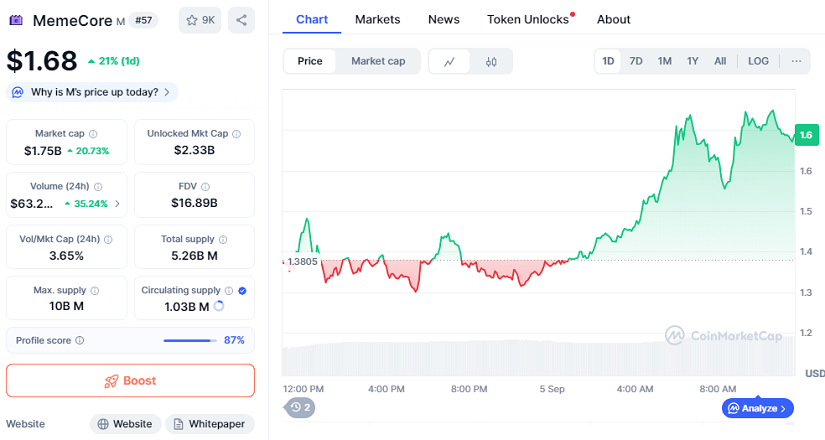
Task: Open Unlocked Mkt Cap info icon
Action: coord(237,134)
